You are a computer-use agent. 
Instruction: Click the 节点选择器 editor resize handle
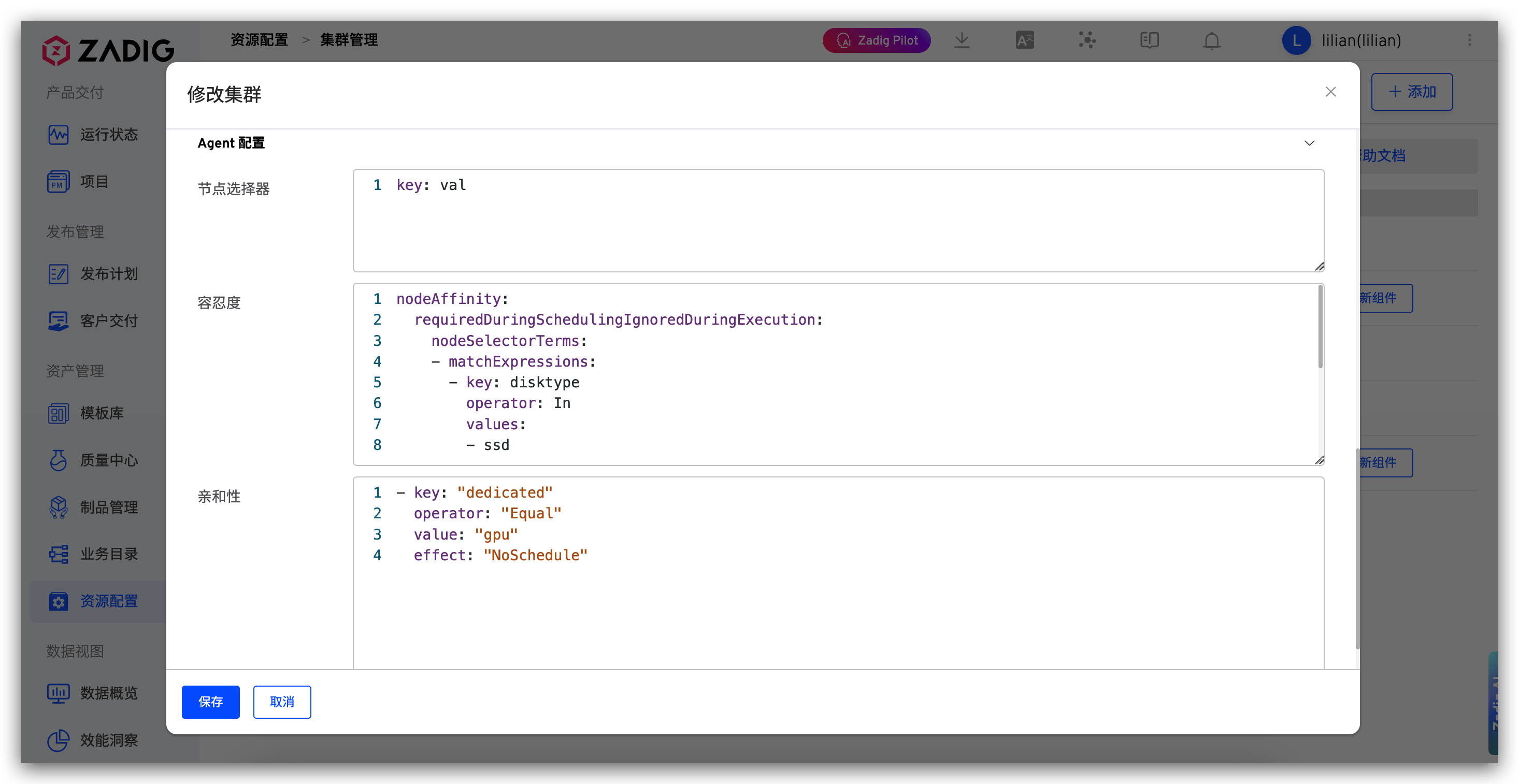[x=1319, y=267]
